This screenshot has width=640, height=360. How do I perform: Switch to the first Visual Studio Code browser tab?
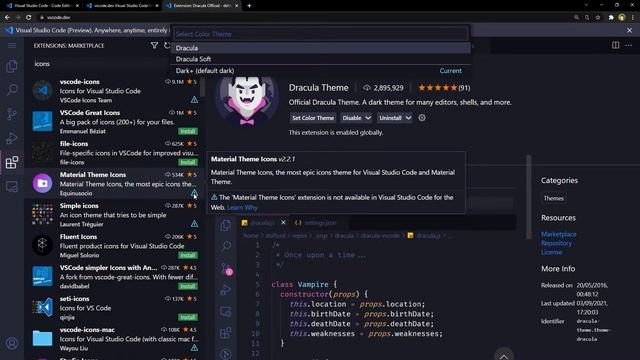tap(41, 6)
